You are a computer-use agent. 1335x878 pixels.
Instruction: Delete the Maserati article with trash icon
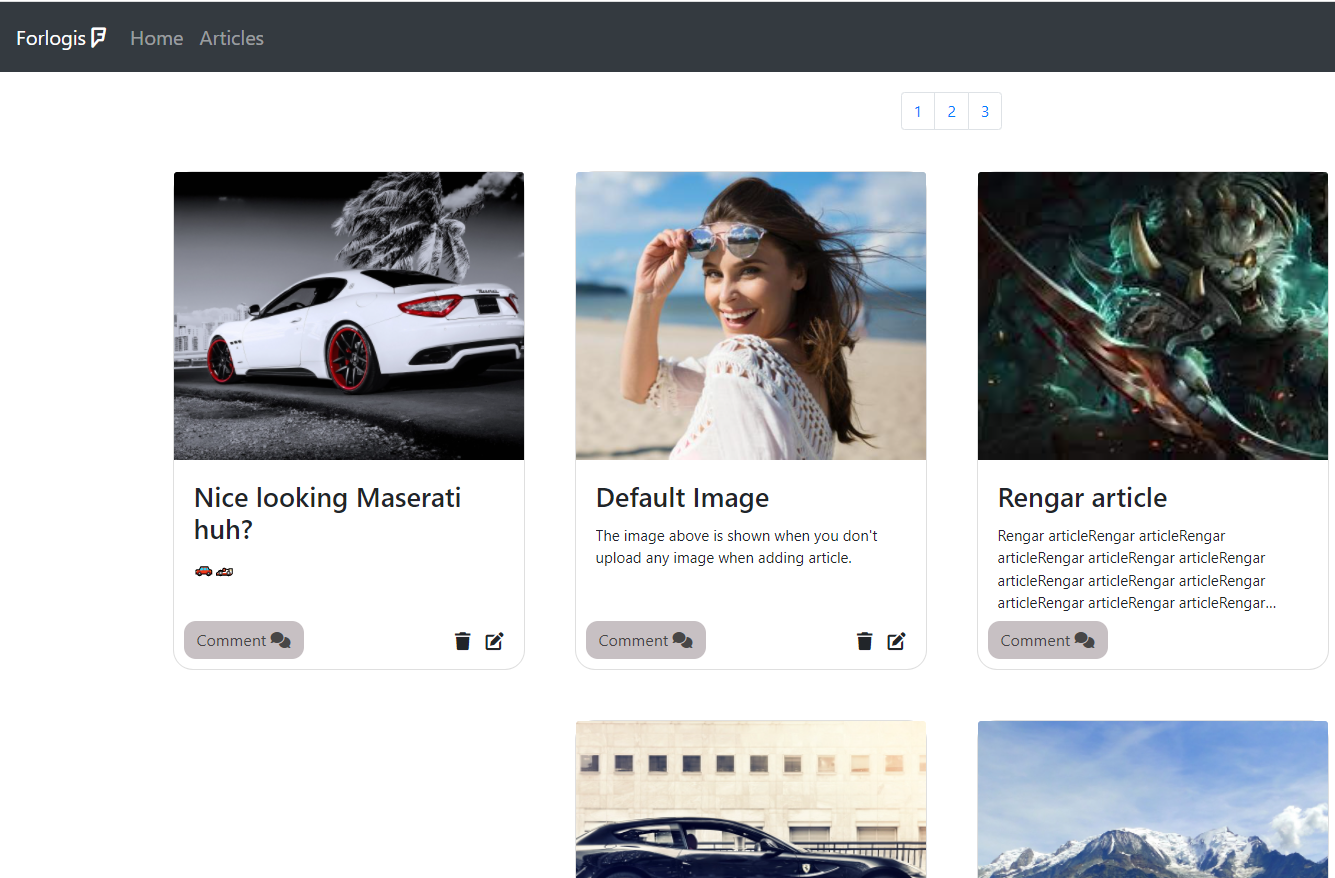click(x=462, y=641)
